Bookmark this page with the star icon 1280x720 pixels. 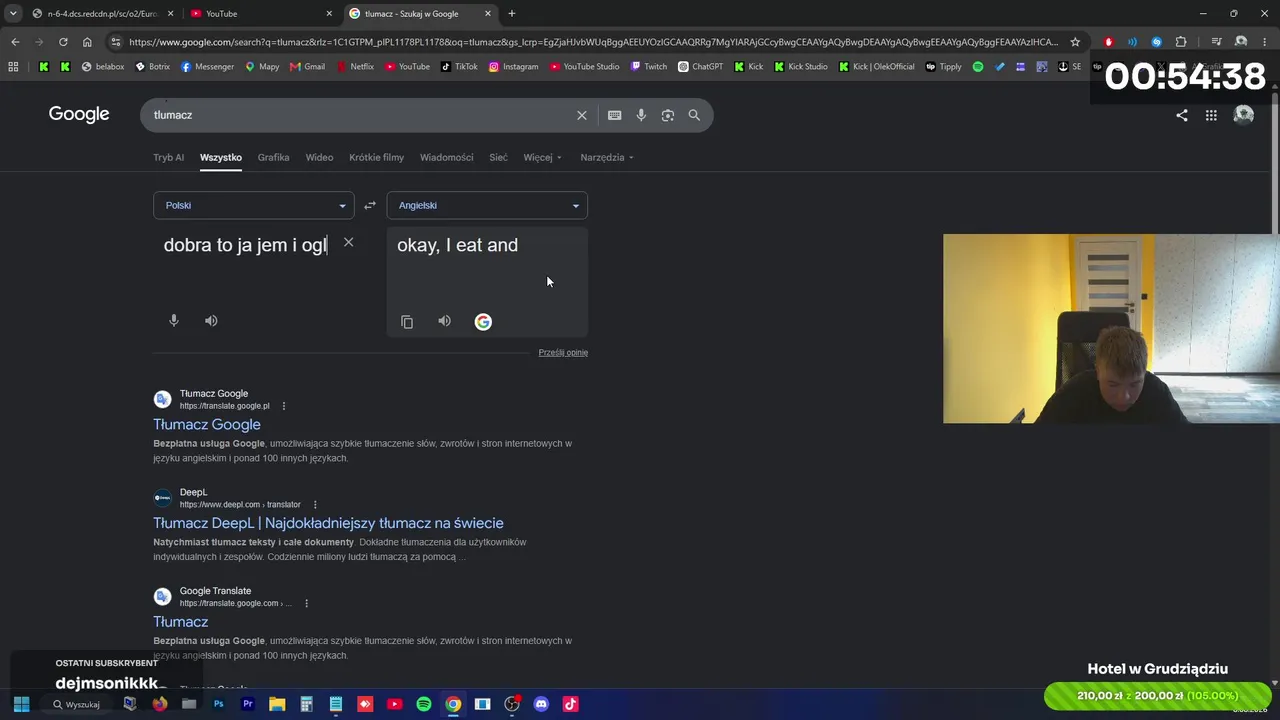point(1075,42)
